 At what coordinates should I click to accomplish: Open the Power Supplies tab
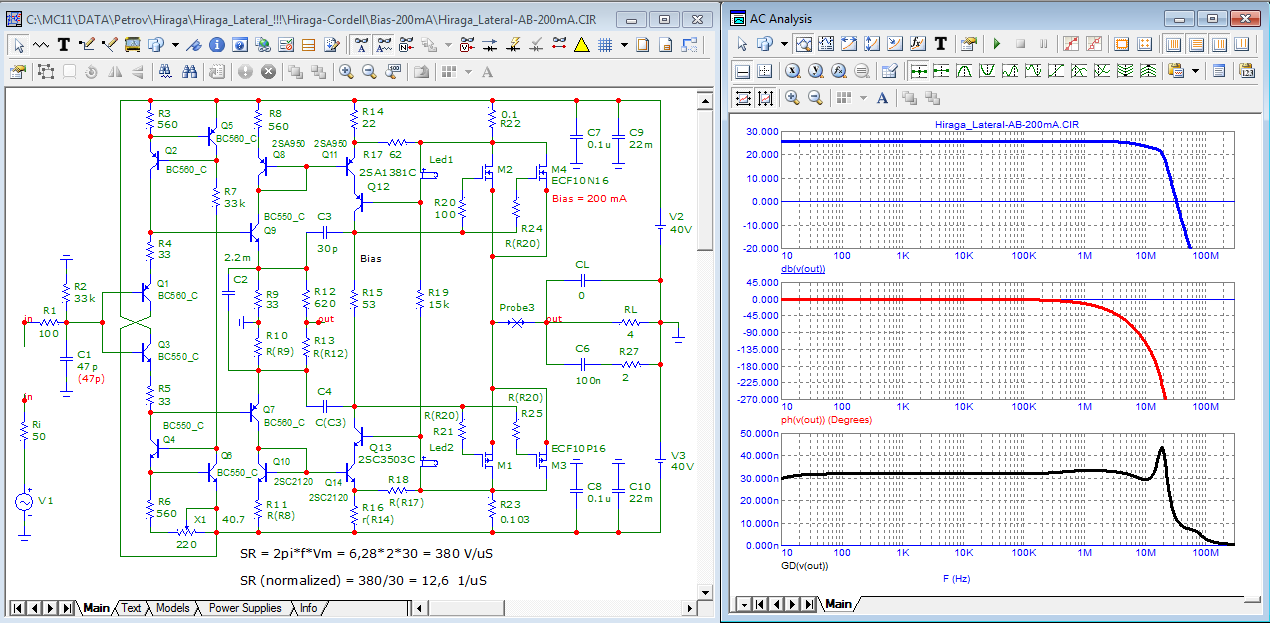click(x=245, y=608)
